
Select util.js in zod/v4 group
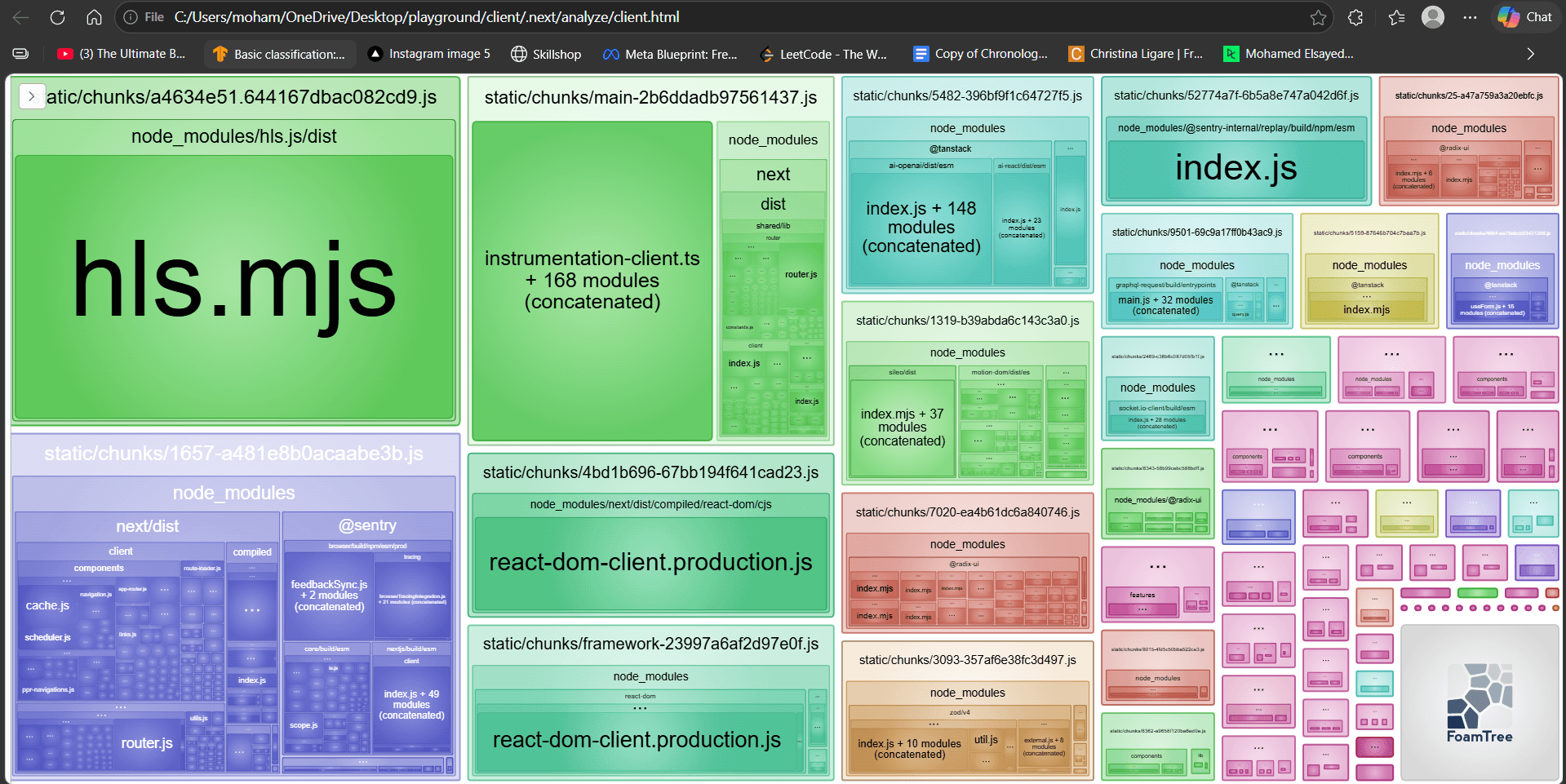pyautogui.click(x=986, y=740)
